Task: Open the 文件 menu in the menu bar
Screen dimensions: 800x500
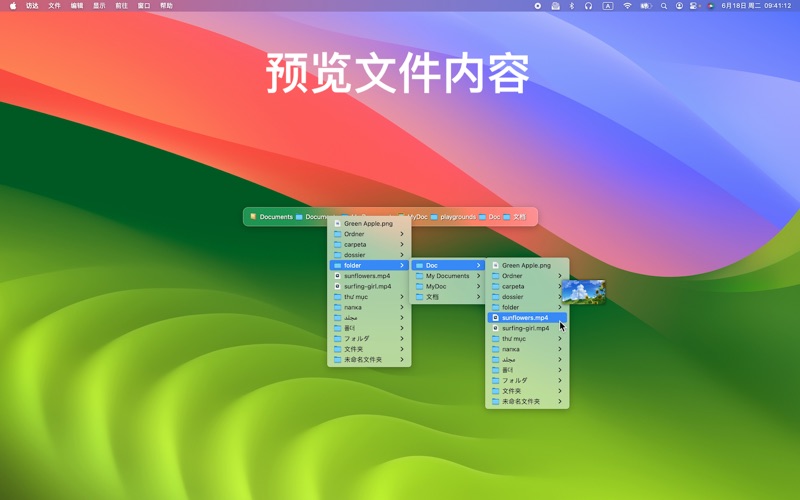Action: pos(55,6)
